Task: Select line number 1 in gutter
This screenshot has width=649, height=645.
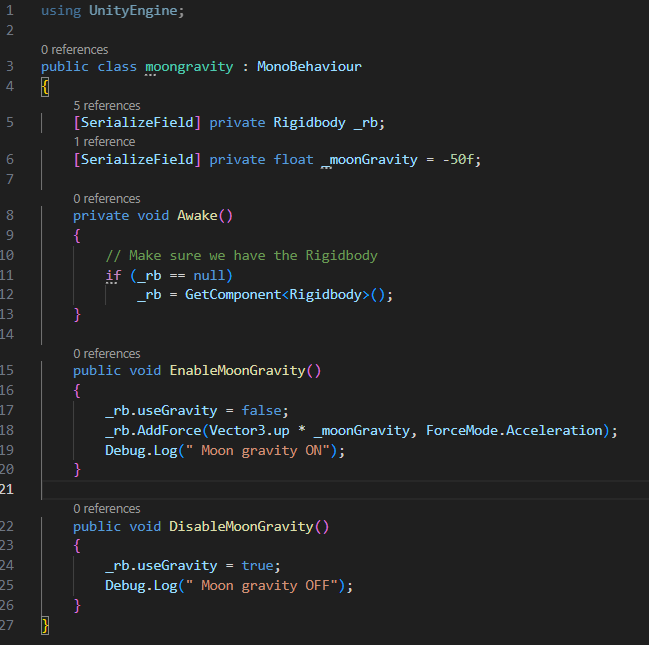Action: pyautogui.click(x=10, y=11)
